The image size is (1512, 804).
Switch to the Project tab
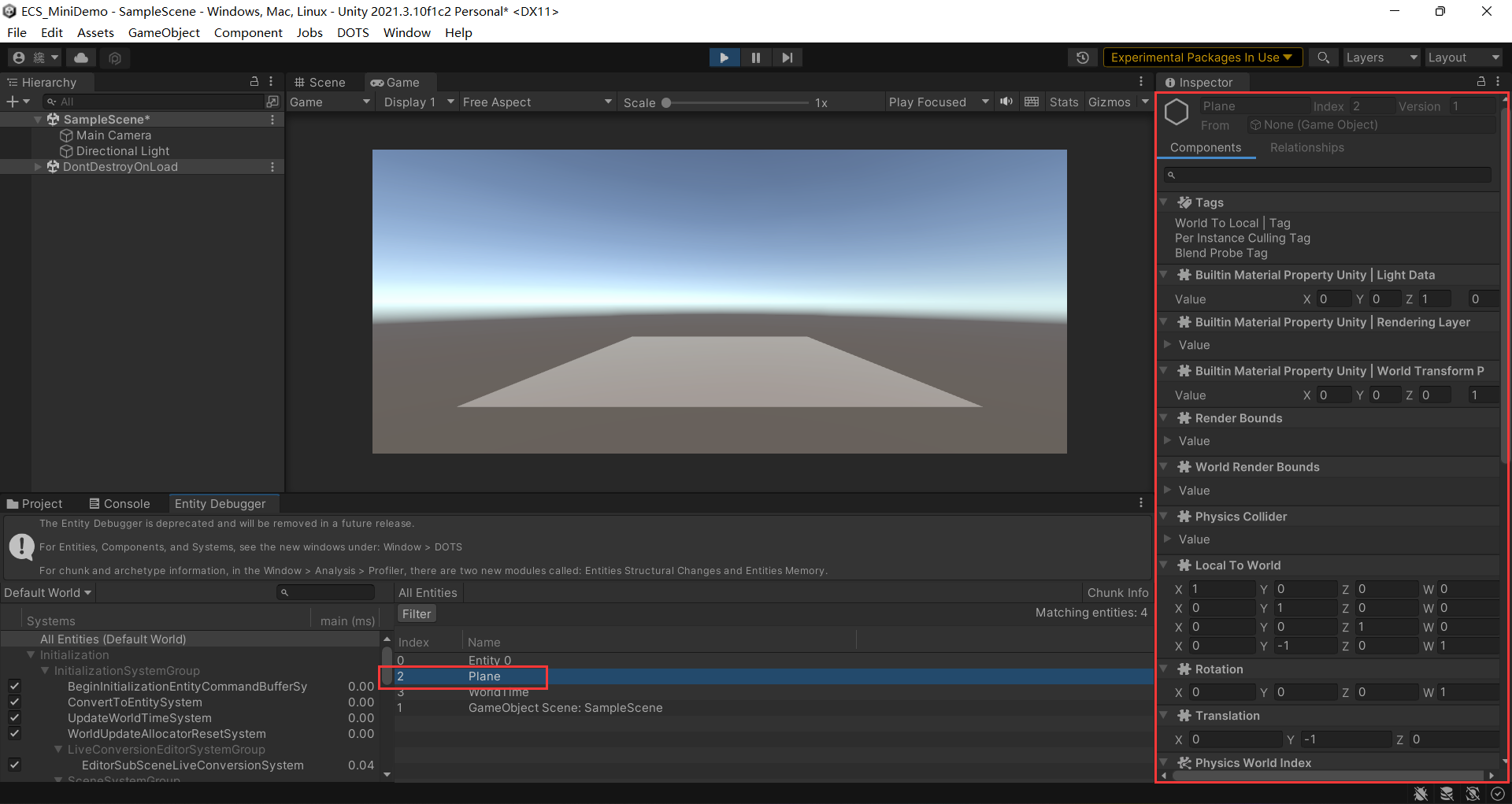(35, 503)
